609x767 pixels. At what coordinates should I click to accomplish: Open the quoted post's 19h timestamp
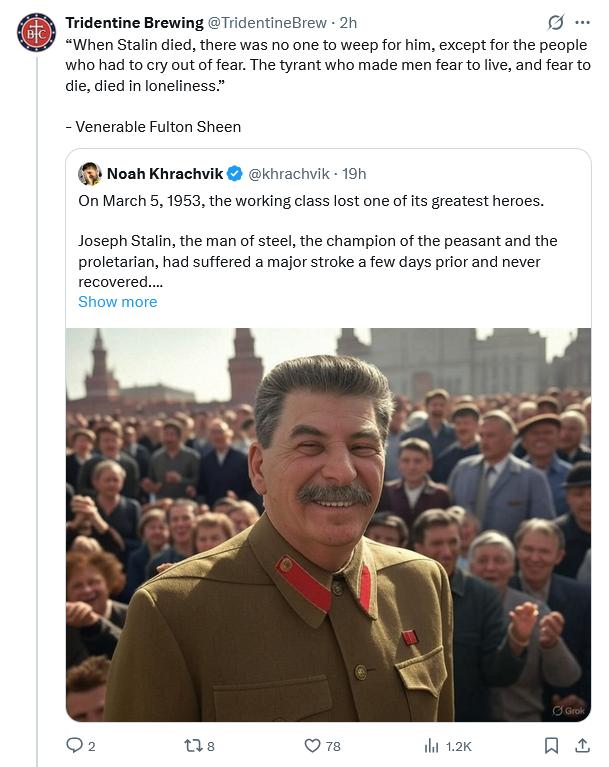pos(354,174)
